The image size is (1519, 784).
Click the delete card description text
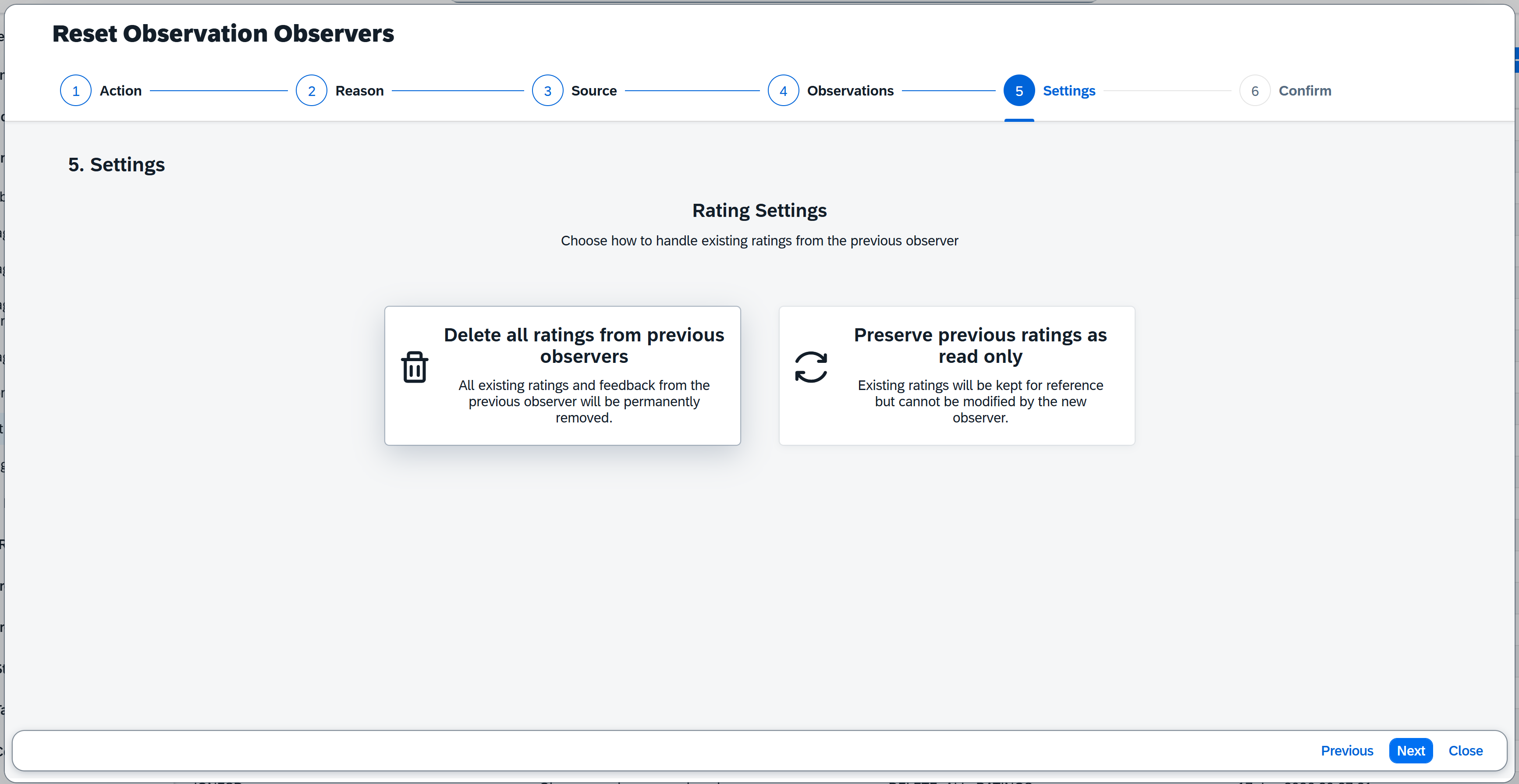pos(584,401)
